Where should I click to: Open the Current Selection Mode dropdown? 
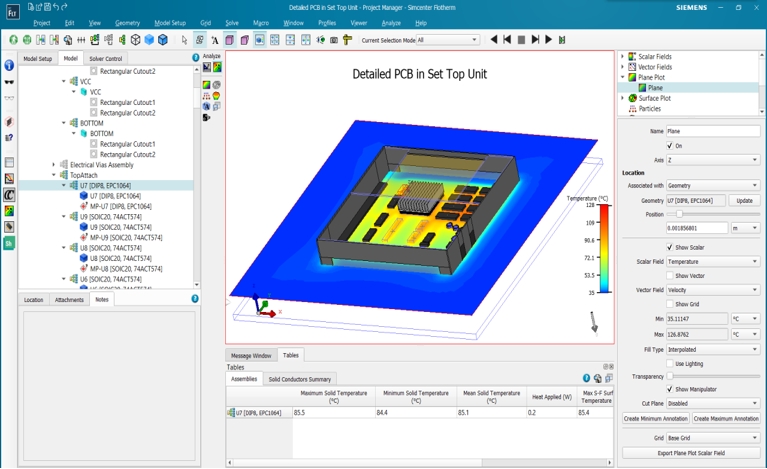pos(447,40)
